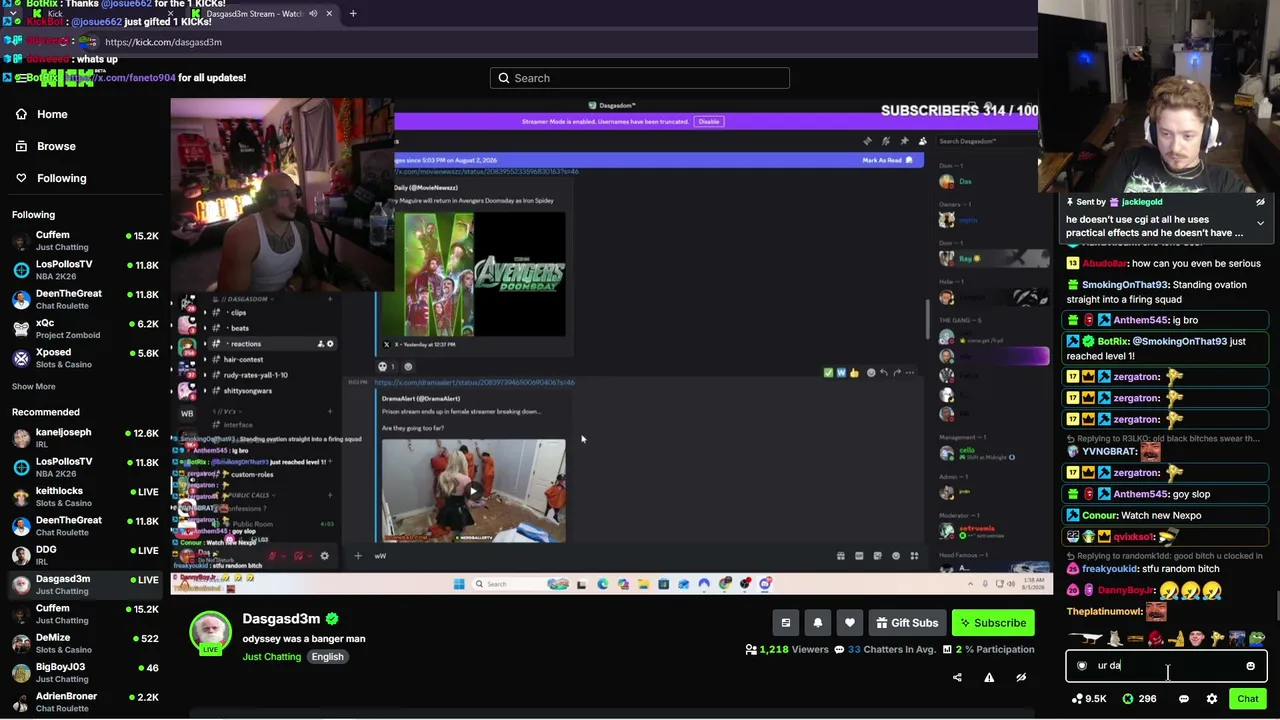Click the 296 KICKs balance icon

coord(1128,699)
